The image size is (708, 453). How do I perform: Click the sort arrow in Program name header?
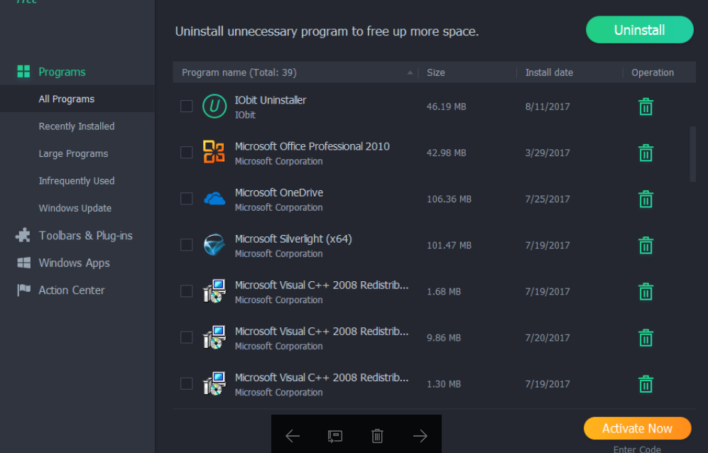tap(410, 73)
